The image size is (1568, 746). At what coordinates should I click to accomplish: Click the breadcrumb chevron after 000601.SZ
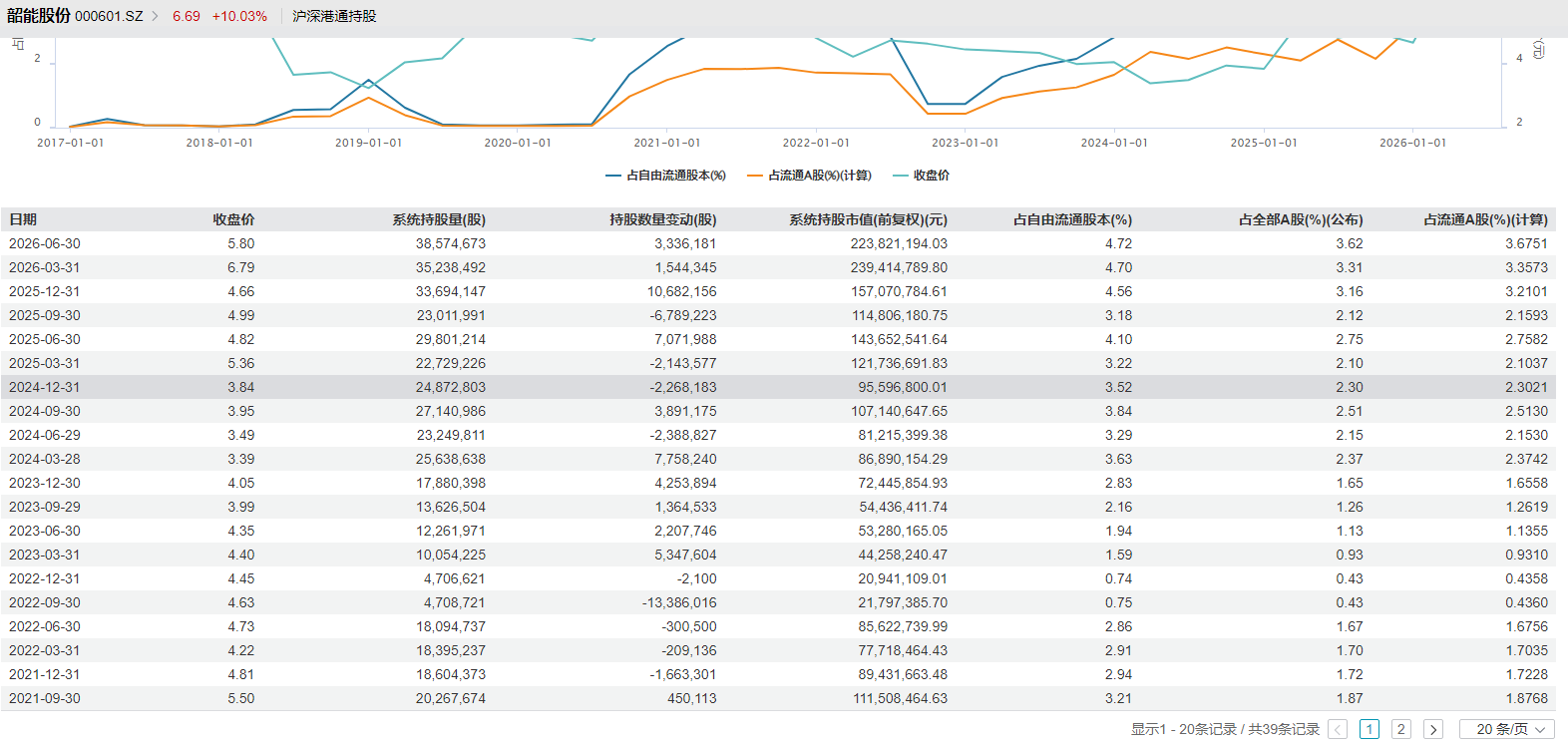(x=156, y=16)
